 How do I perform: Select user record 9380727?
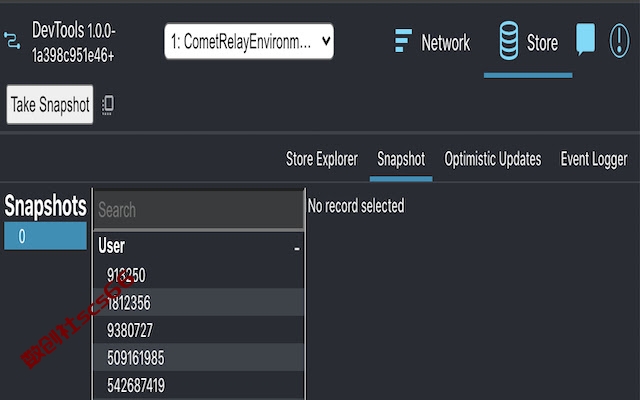tap(199, 330)
